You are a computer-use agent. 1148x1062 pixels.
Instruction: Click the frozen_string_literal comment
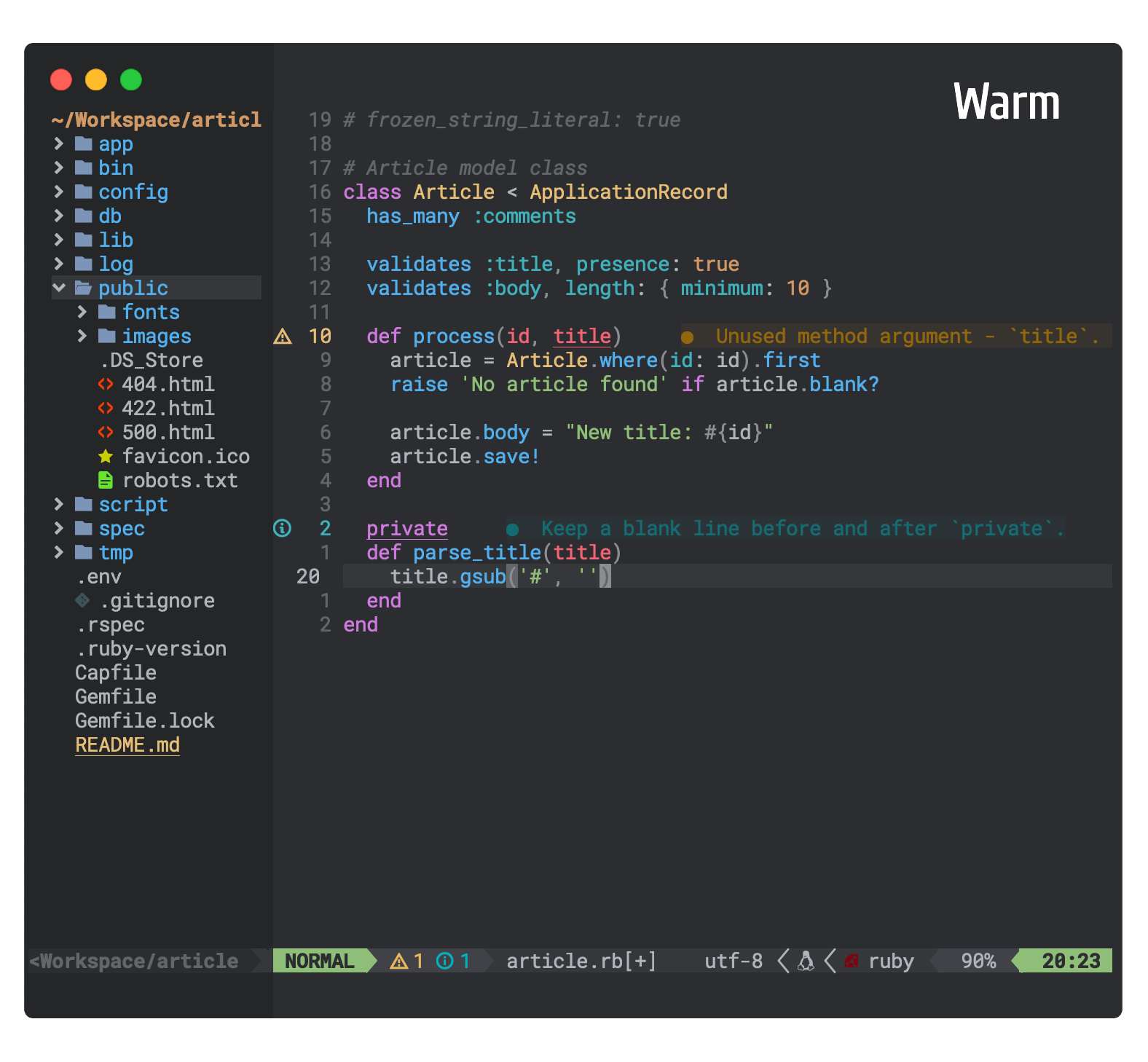coord(512,119)
